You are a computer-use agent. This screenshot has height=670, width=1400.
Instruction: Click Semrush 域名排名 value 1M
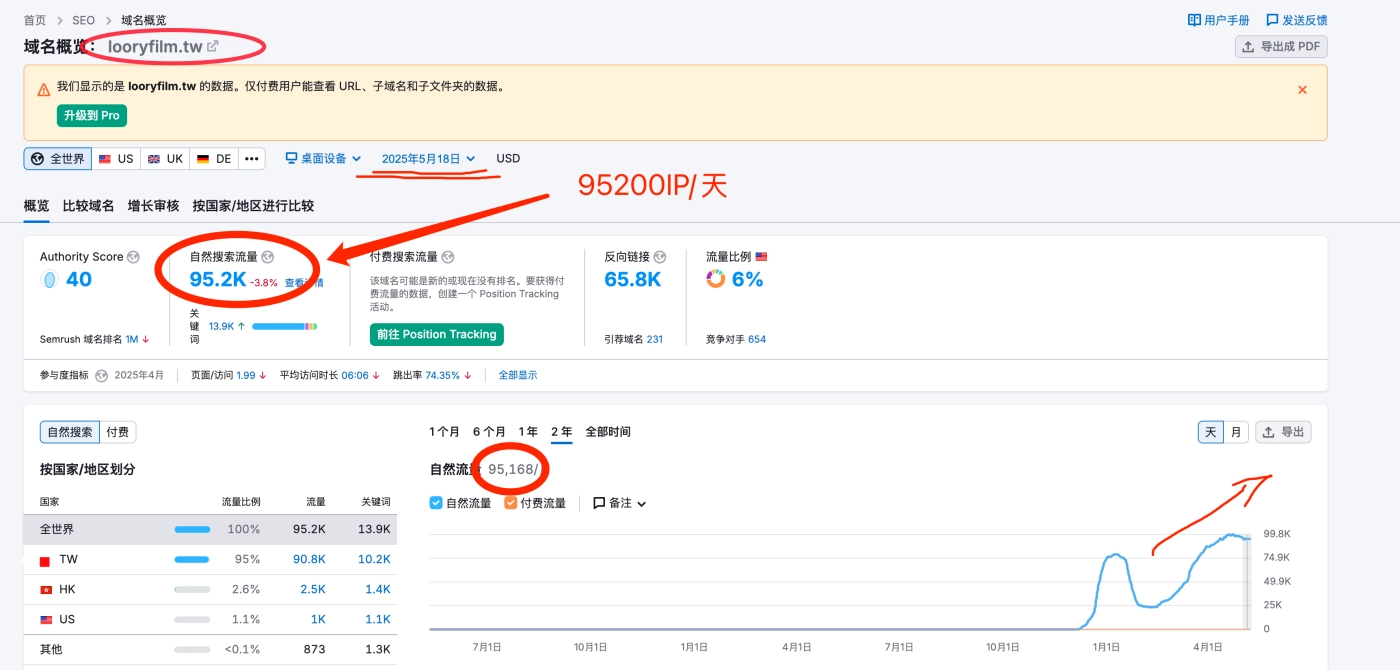[x=132, y=339]
